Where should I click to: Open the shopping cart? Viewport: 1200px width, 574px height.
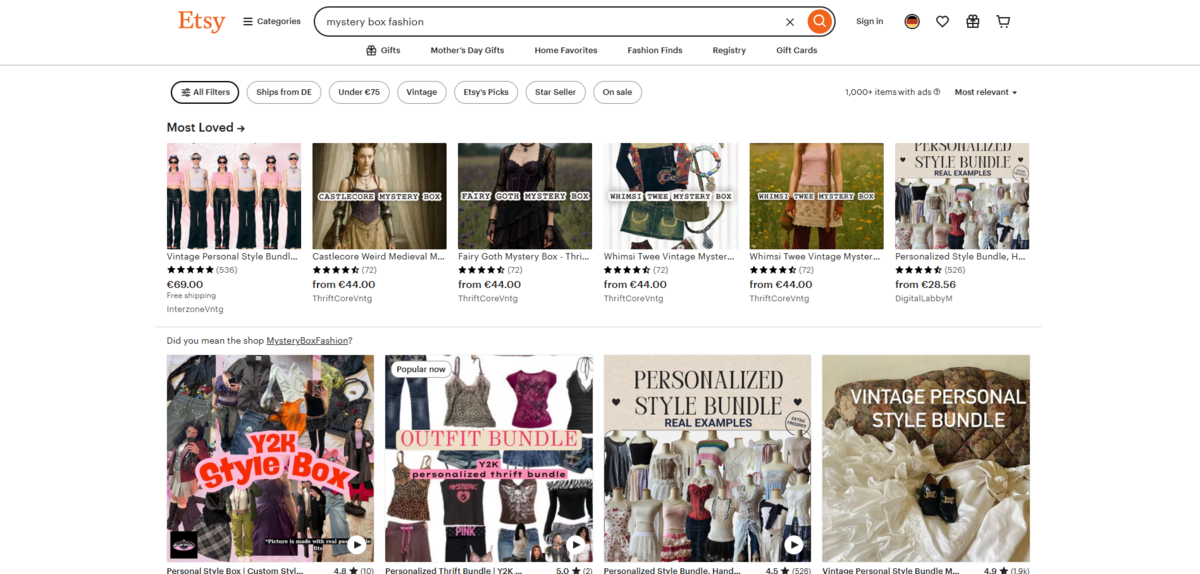pos(1003,21)
